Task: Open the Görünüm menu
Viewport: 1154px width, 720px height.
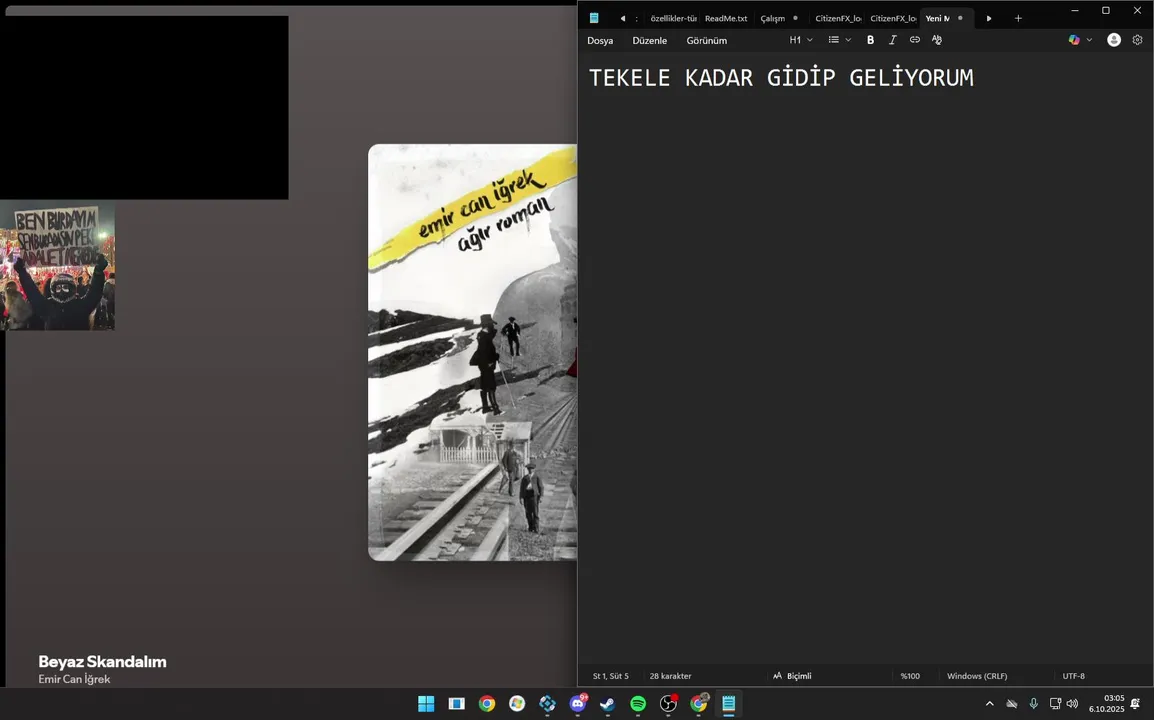Action: click(x=707, y=40)
